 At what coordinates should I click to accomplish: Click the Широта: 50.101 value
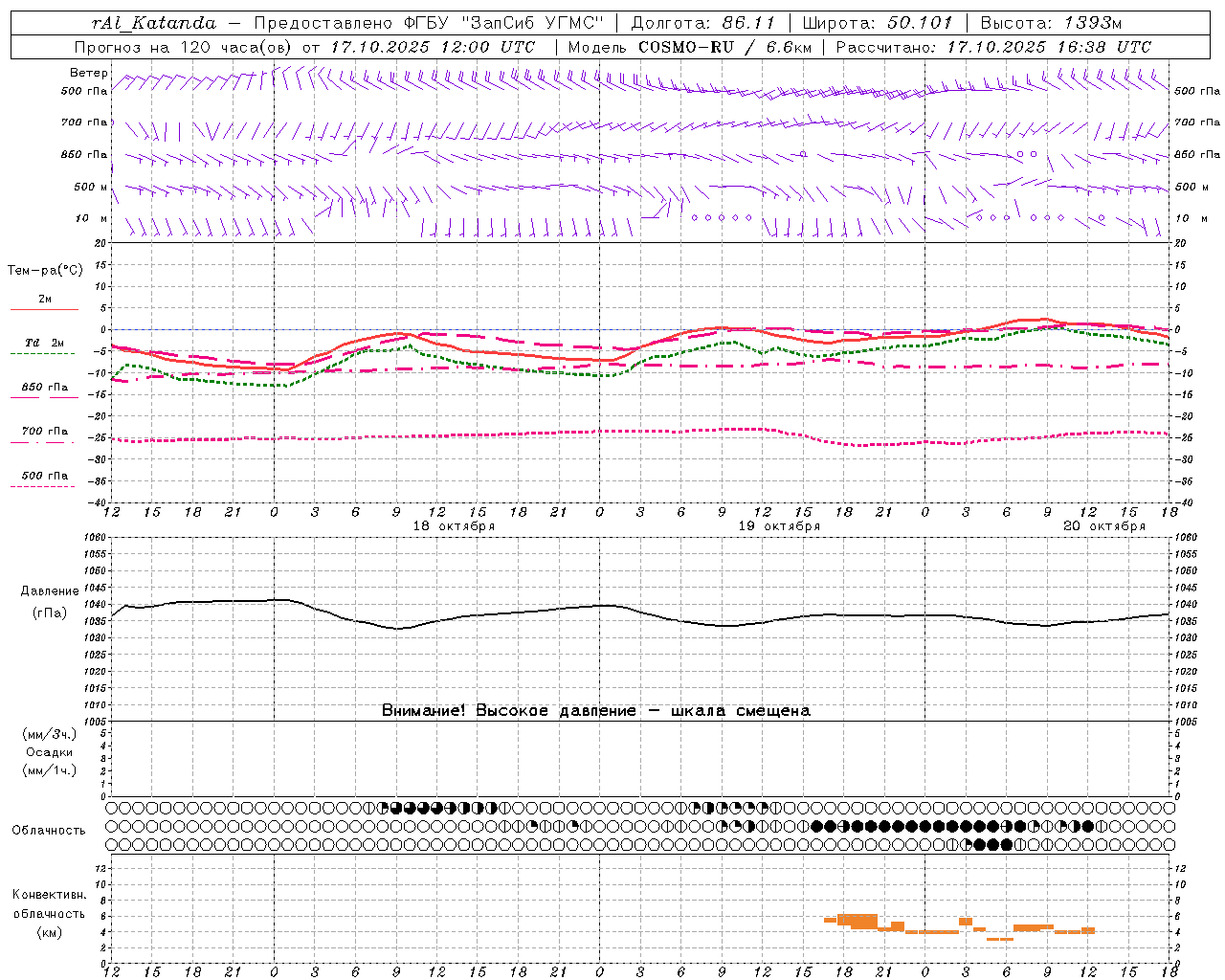pyautogui.click(x=878, y=23)
